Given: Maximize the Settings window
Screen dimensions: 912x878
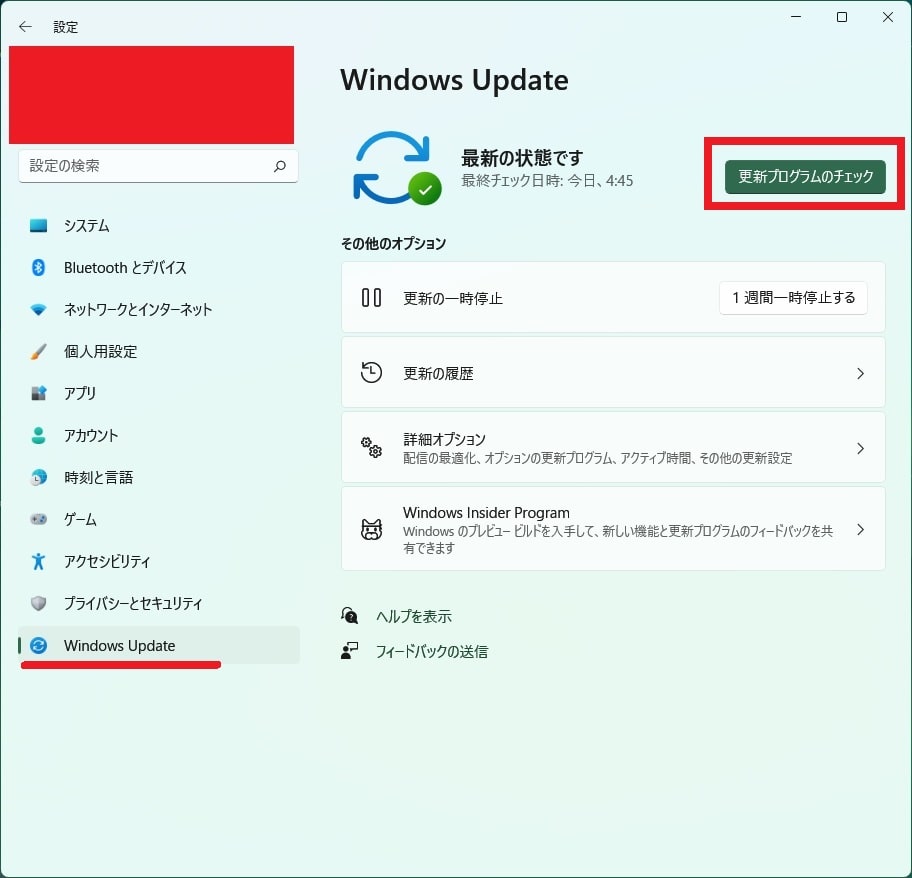Looking at the screenshot, I should tap(842, 17).
